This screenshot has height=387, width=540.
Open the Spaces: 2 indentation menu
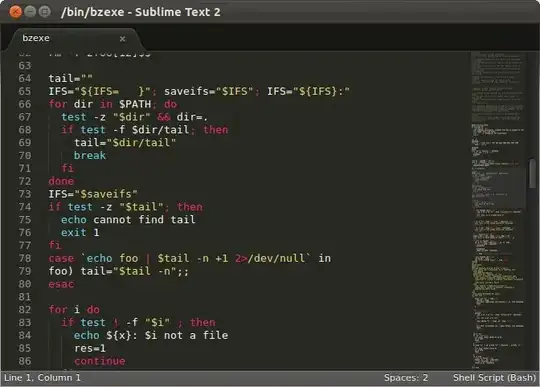[406, 378]
